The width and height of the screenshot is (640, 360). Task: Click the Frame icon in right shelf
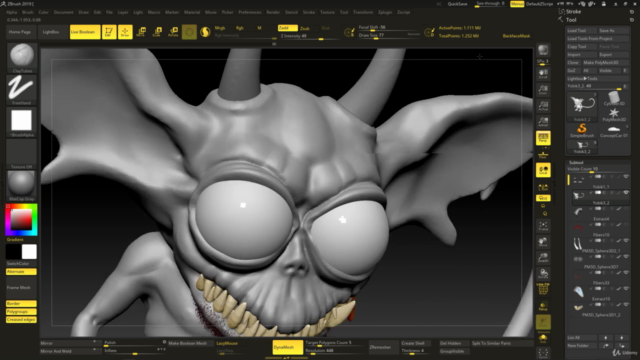click(x=543, y=226)
